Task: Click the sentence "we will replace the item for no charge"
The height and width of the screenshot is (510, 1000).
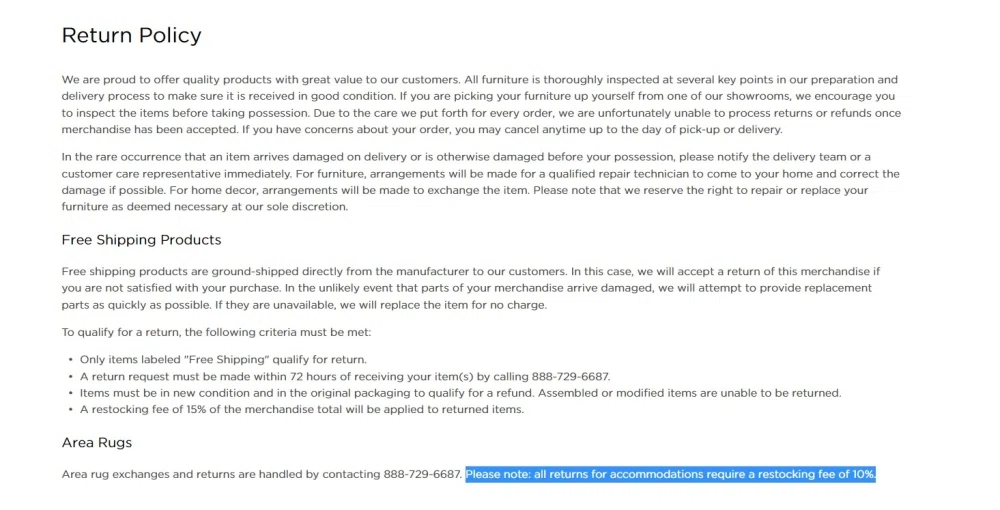Action: coord(444,305)
